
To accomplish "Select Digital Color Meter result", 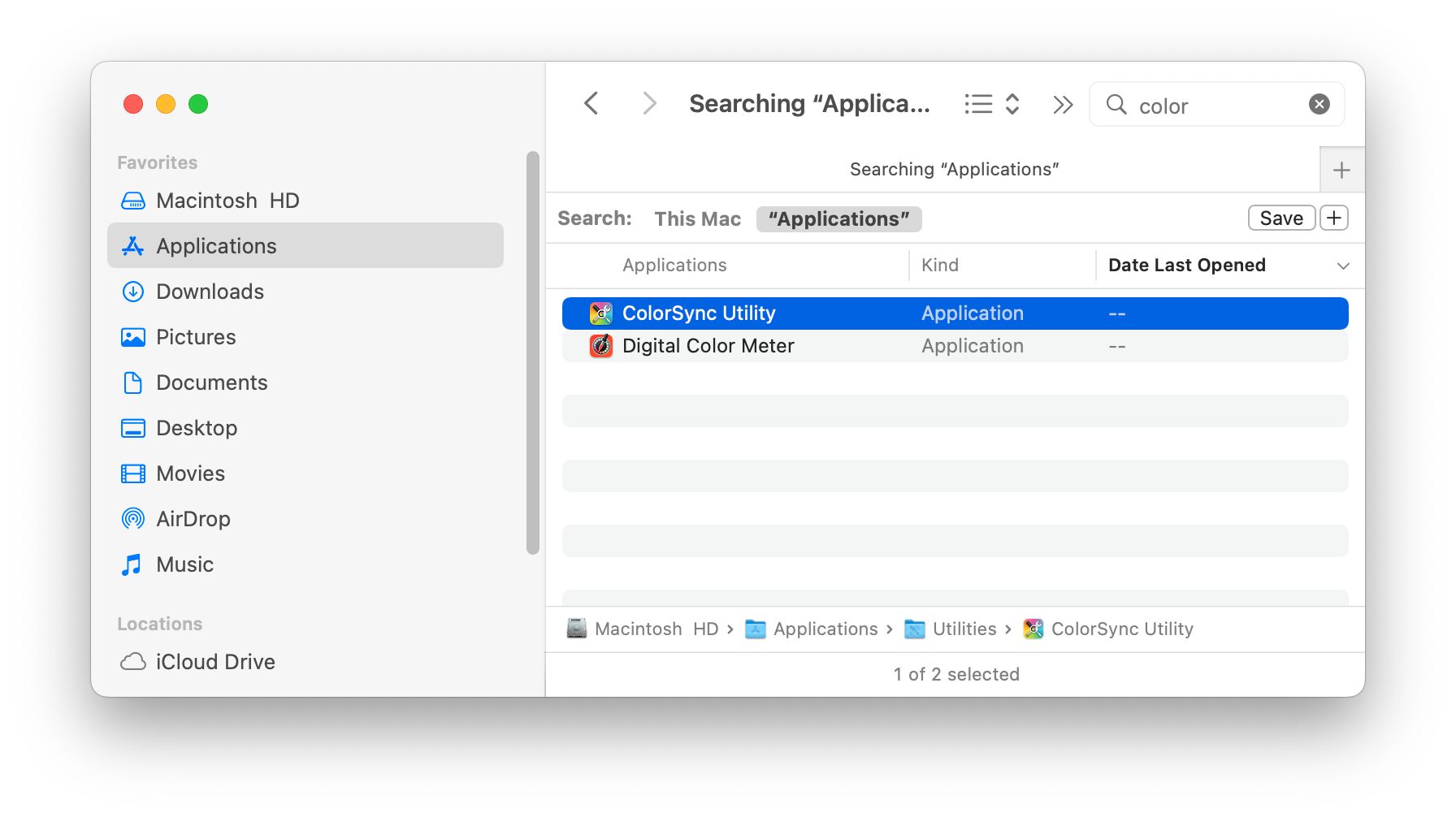I will point(955,346).
